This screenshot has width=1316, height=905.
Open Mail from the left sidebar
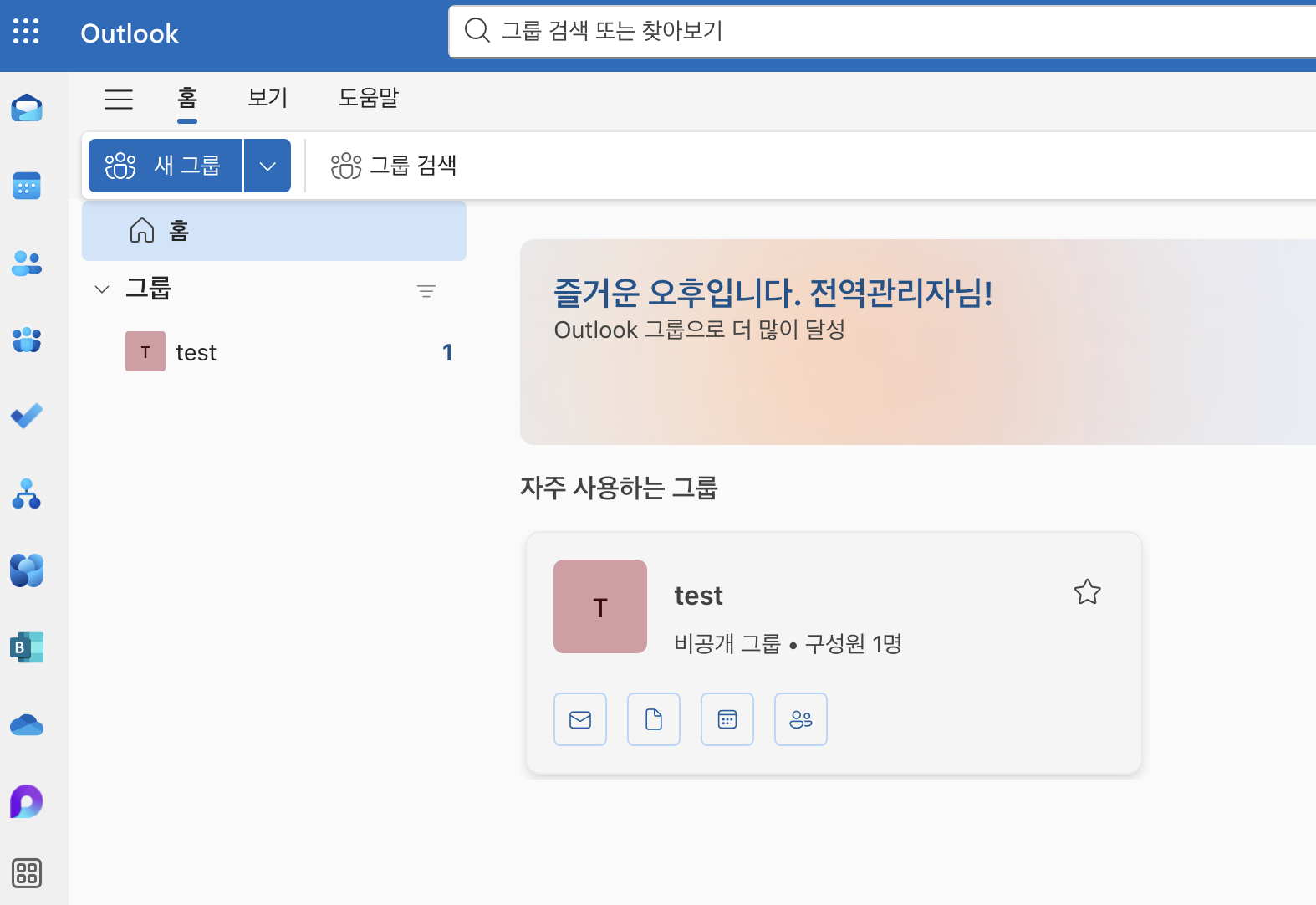click(27, 108)
